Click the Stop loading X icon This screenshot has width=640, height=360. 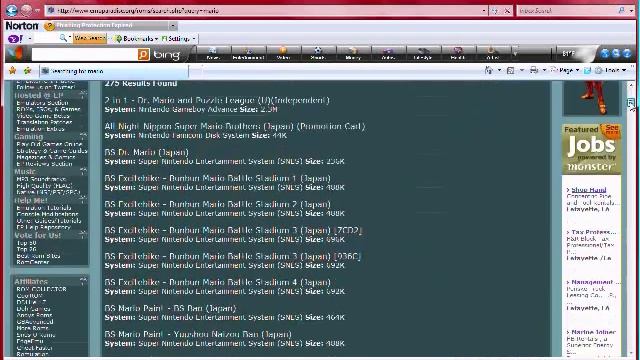click(507, 11)
